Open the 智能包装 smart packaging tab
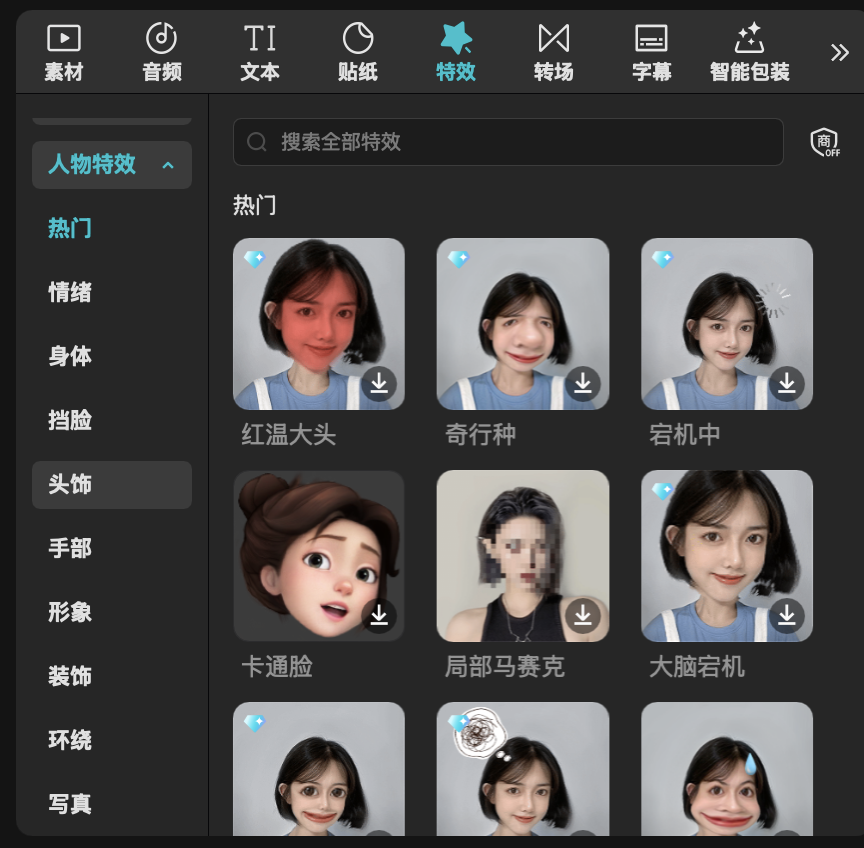 (749, 53)
